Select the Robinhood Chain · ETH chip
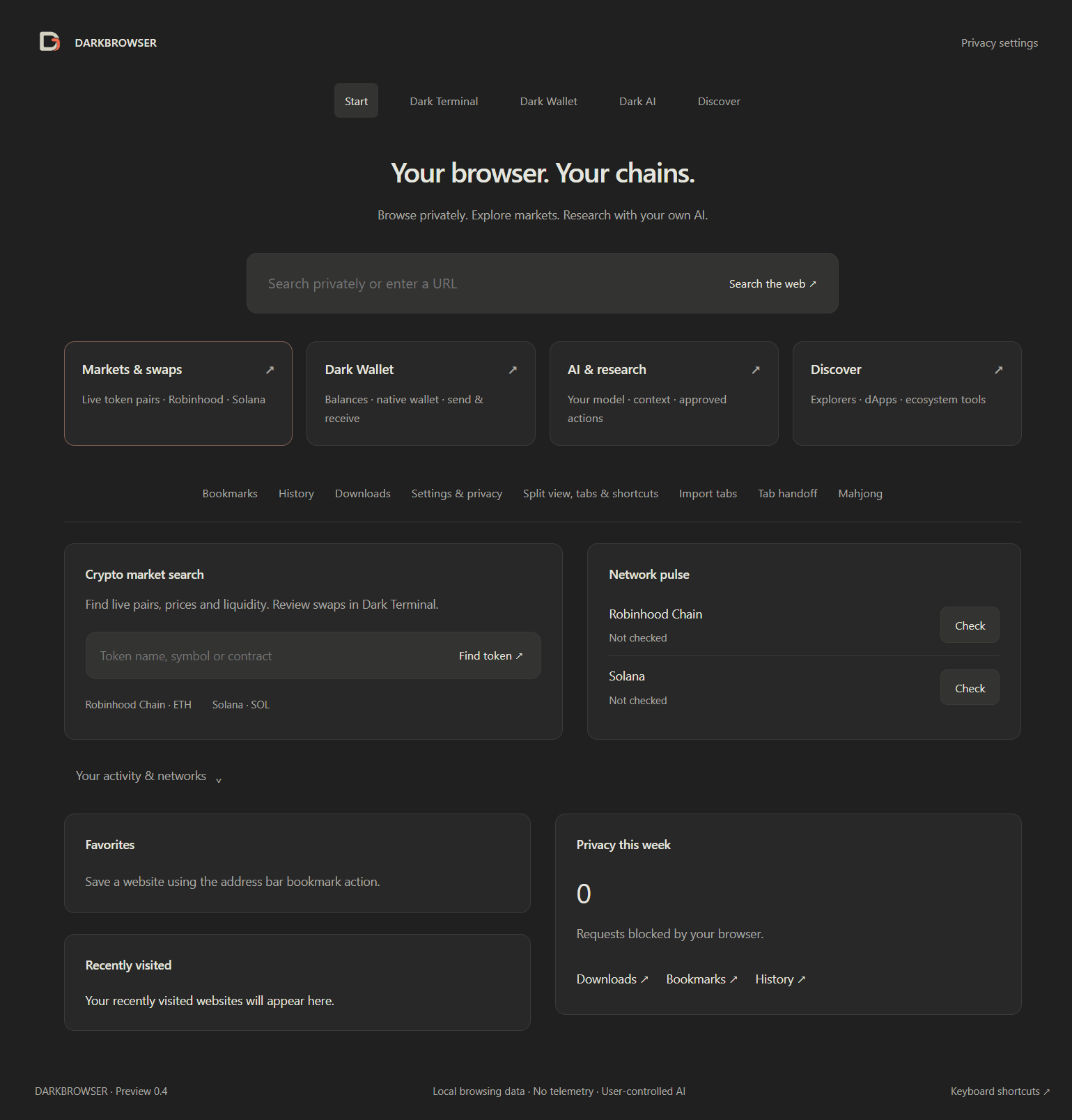The image size is (1072, 1120). tap(138, 705)
